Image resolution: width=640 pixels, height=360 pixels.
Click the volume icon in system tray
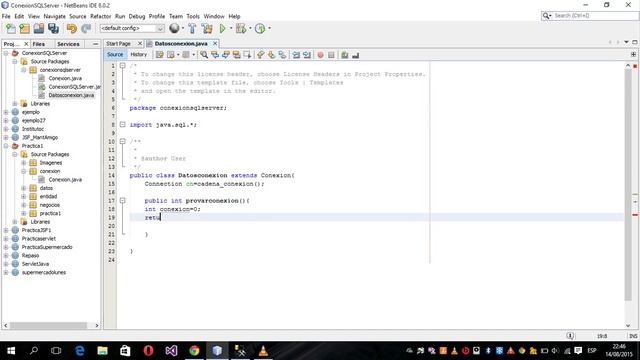pyautogui.click(x=555, y=351)
